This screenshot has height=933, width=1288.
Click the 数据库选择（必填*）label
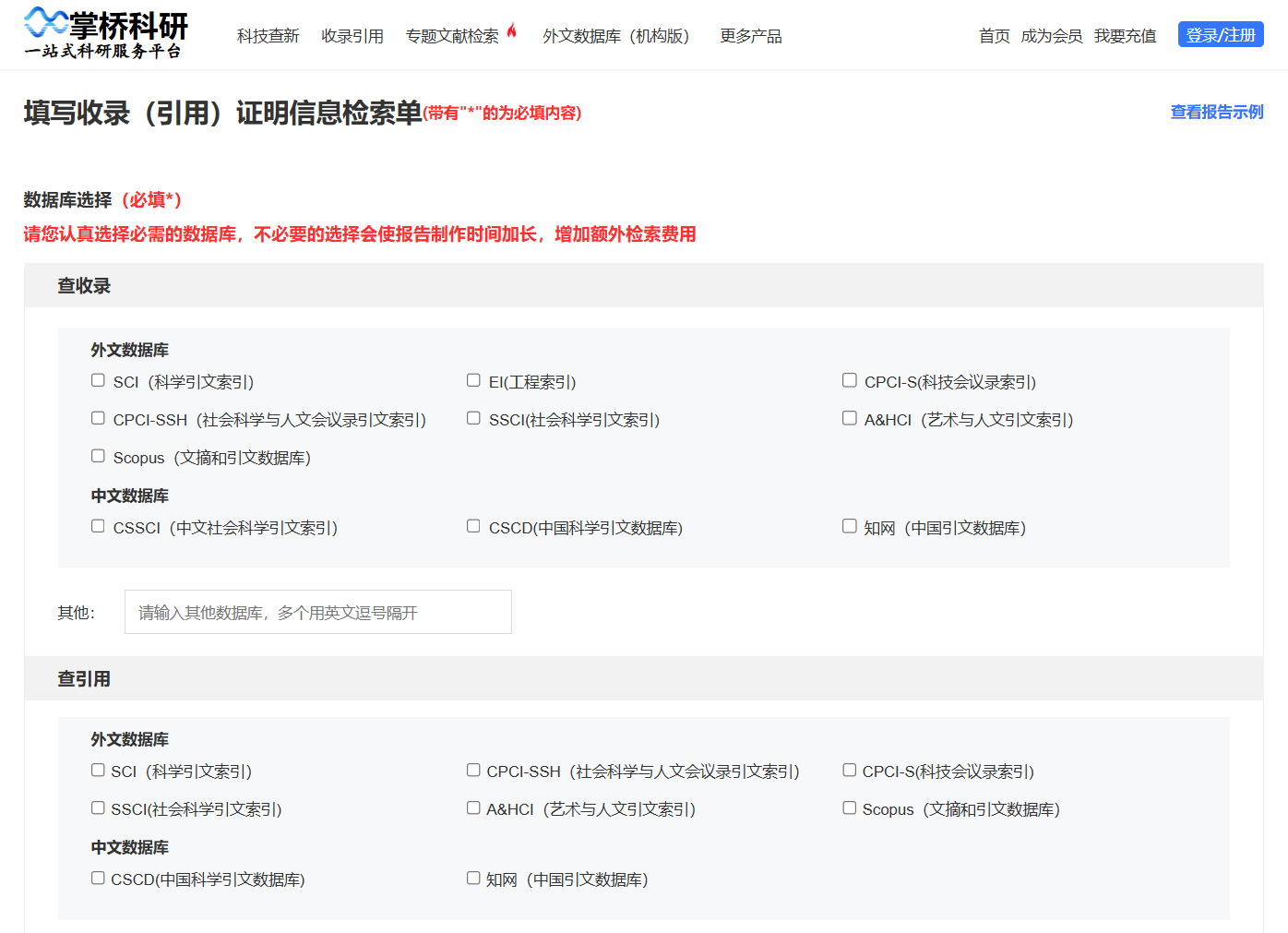pyautogui.click(x=102, y=199)
